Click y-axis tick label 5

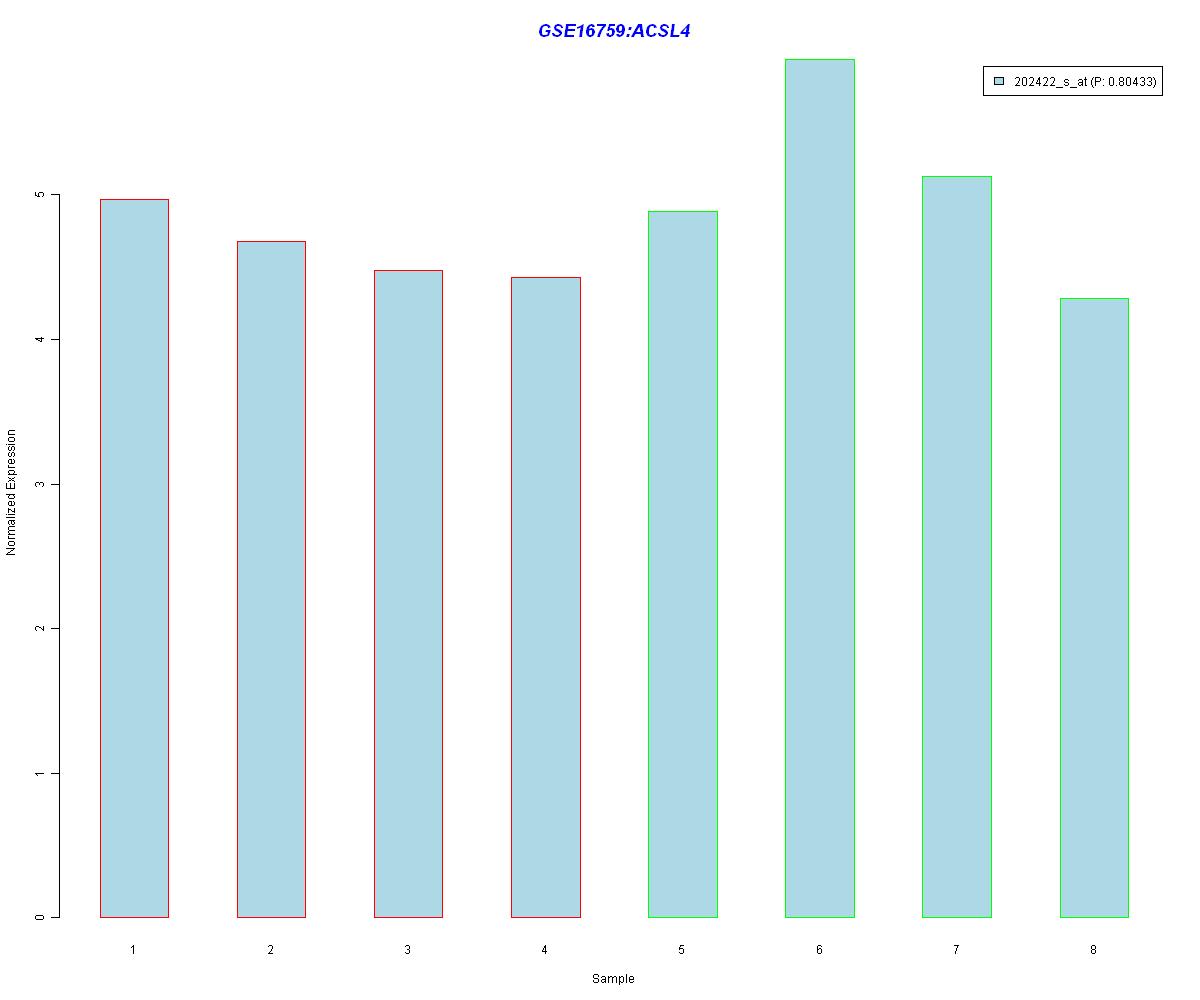(40, 194)
